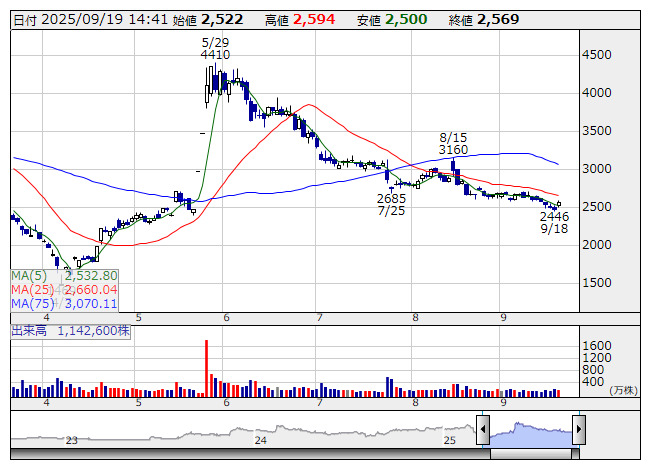The height and width of the screenshot is (470, 653).
Task: Click the MA(5) legend entry
Action: click(65, 275)
